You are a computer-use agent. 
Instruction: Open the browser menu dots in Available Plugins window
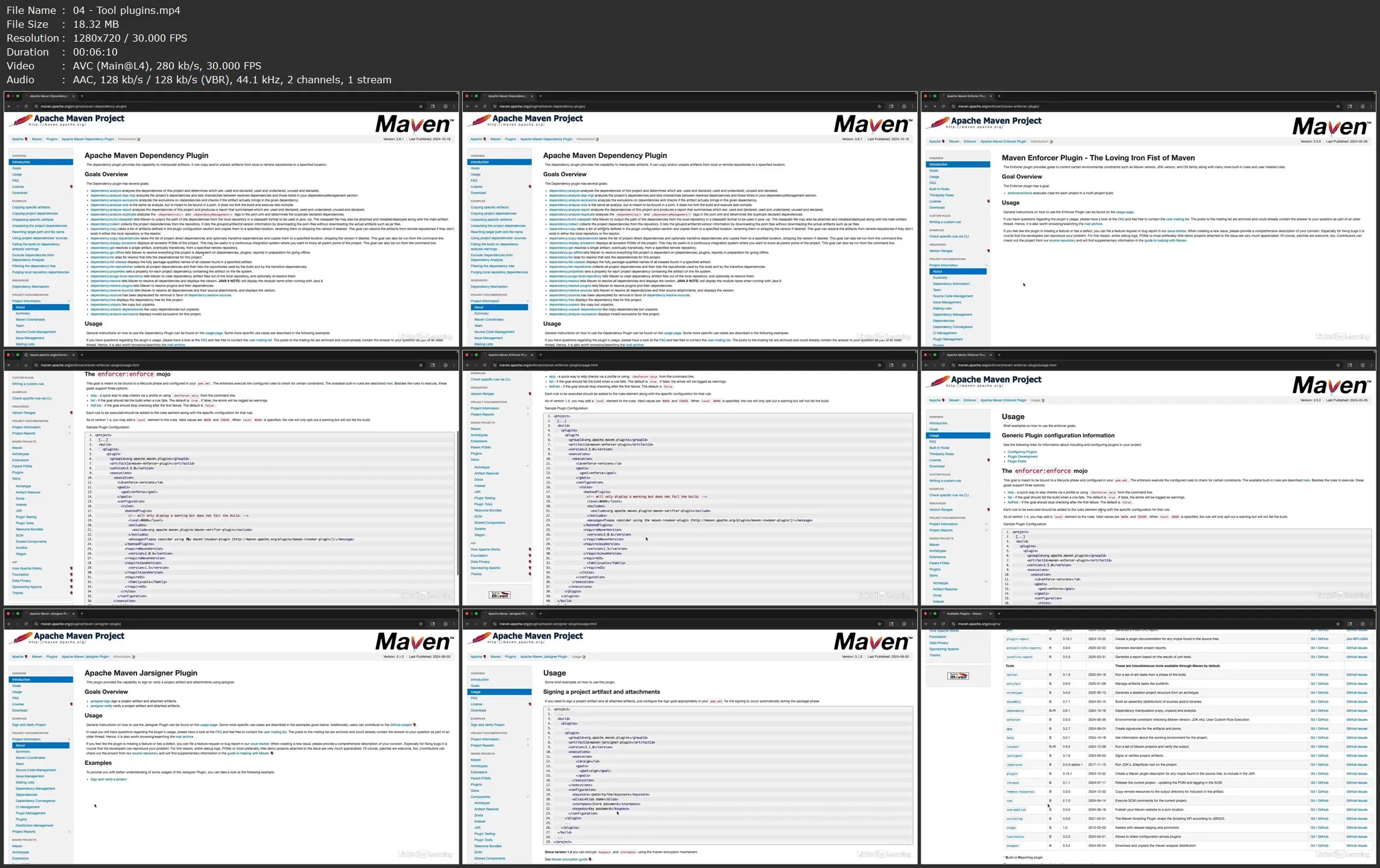[1371, 624]
